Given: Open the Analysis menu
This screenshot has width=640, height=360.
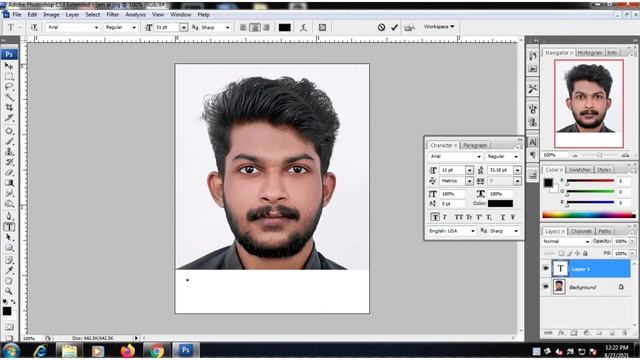Looking at the screenshot, I should click(135, 14).
